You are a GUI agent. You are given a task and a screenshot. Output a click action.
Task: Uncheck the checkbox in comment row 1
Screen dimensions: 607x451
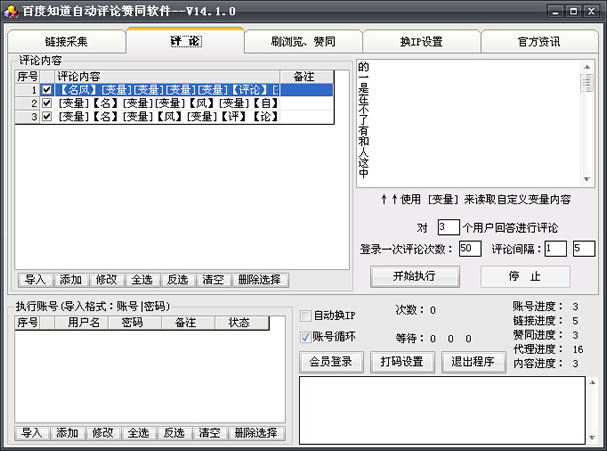[46, 90]
